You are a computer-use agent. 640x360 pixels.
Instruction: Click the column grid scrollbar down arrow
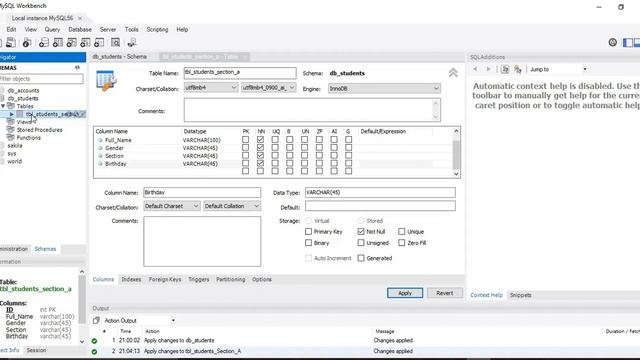(x=456, y=173)
